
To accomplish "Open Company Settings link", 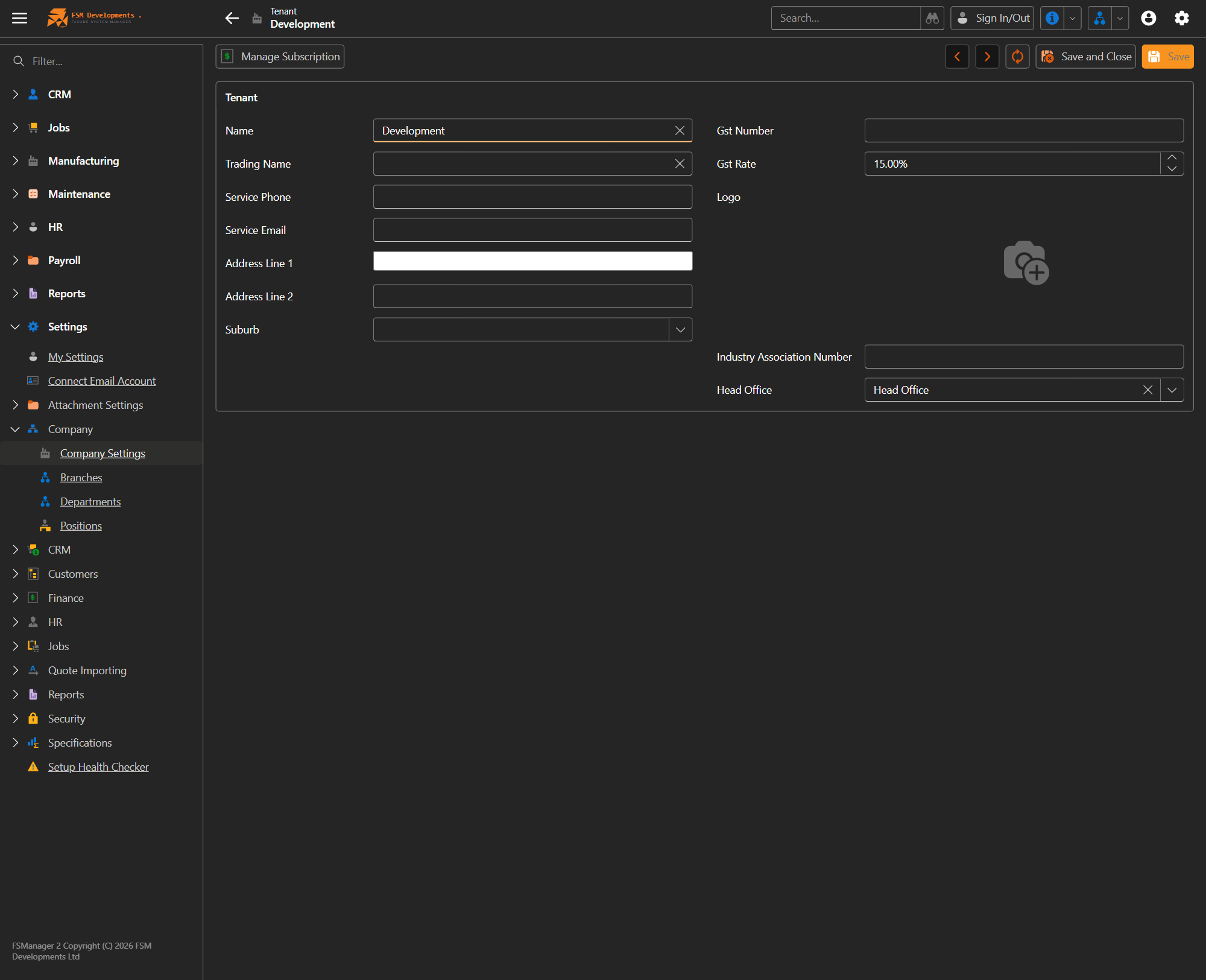I will (103, 453).
